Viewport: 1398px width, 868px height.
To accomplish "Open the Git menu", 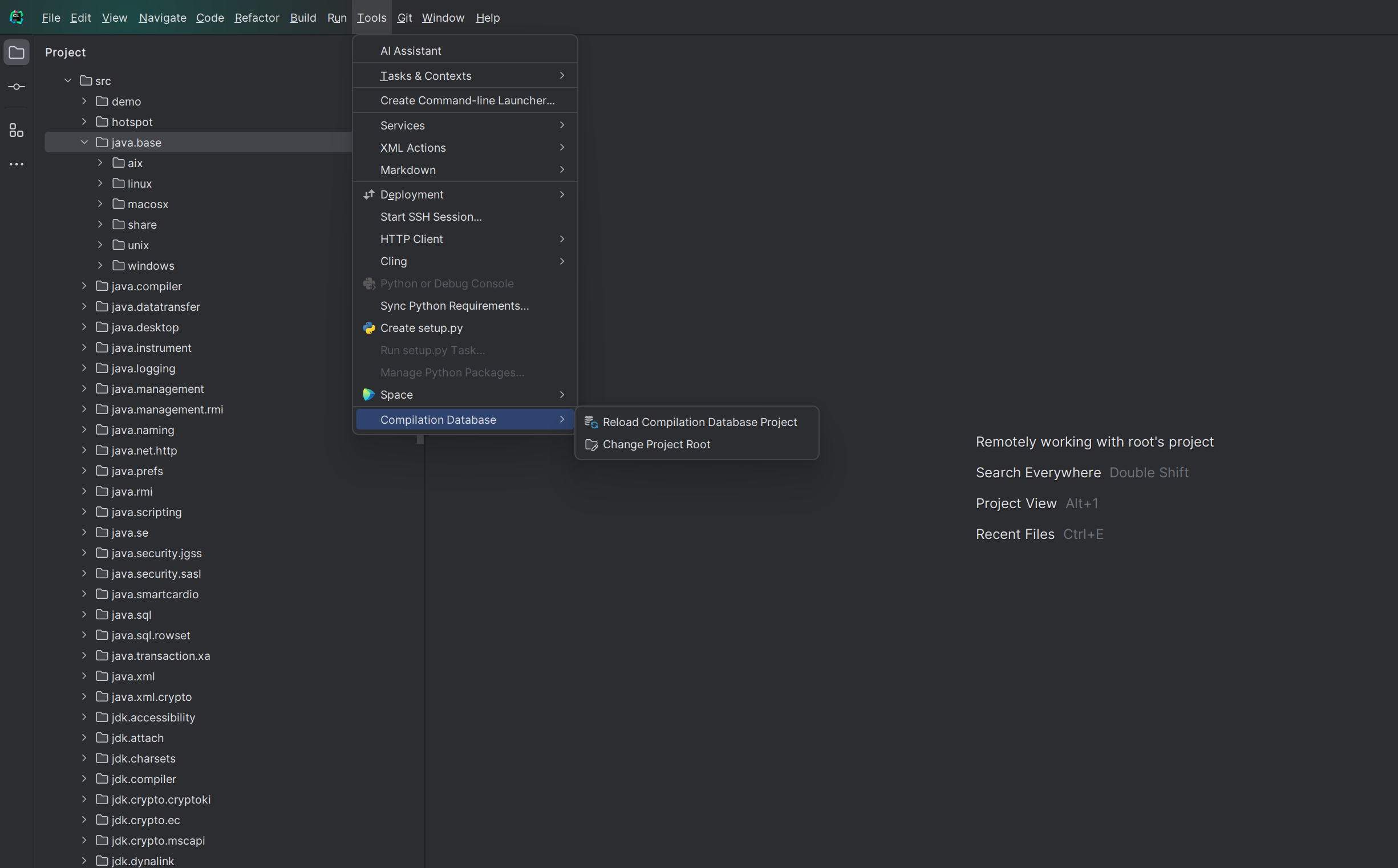I will pos(404,18).
